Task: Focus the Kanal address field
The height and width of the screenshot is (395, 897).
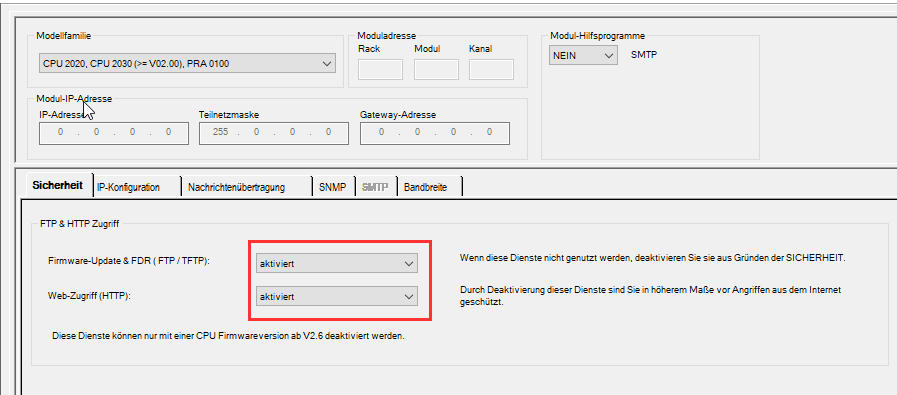Action: (x=491, y=69)
